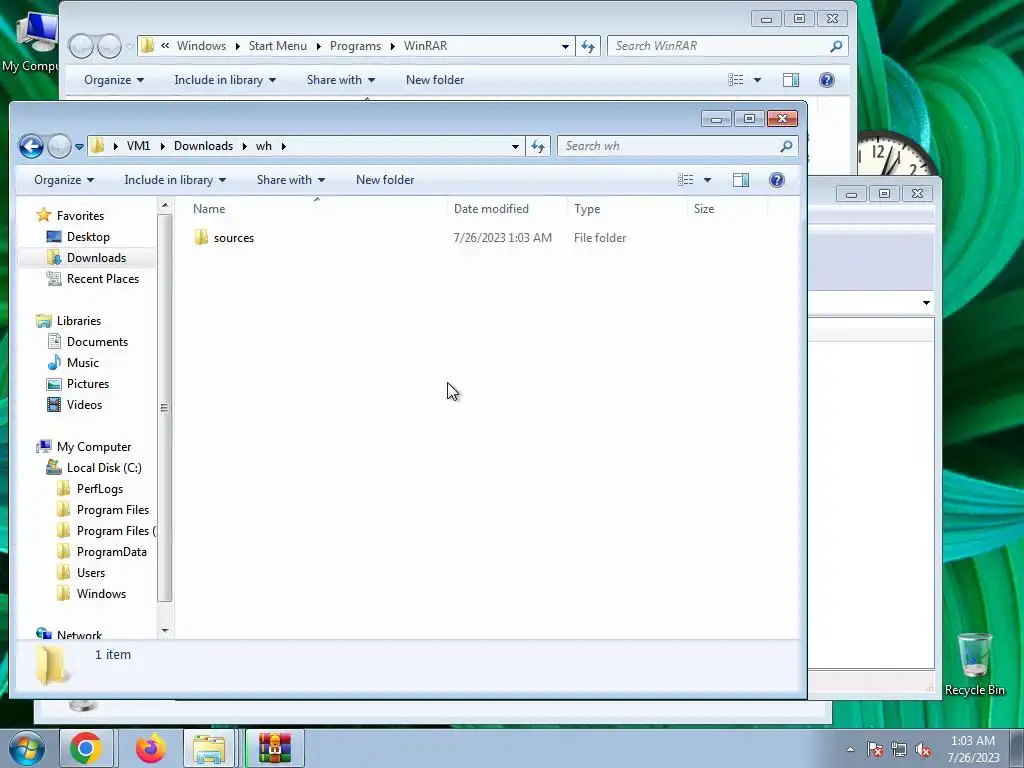Image resolution: width=1024 pixels, height=768 pixels.
Task: Open Local Disk (C:)
Action: (x=104, y=468)
